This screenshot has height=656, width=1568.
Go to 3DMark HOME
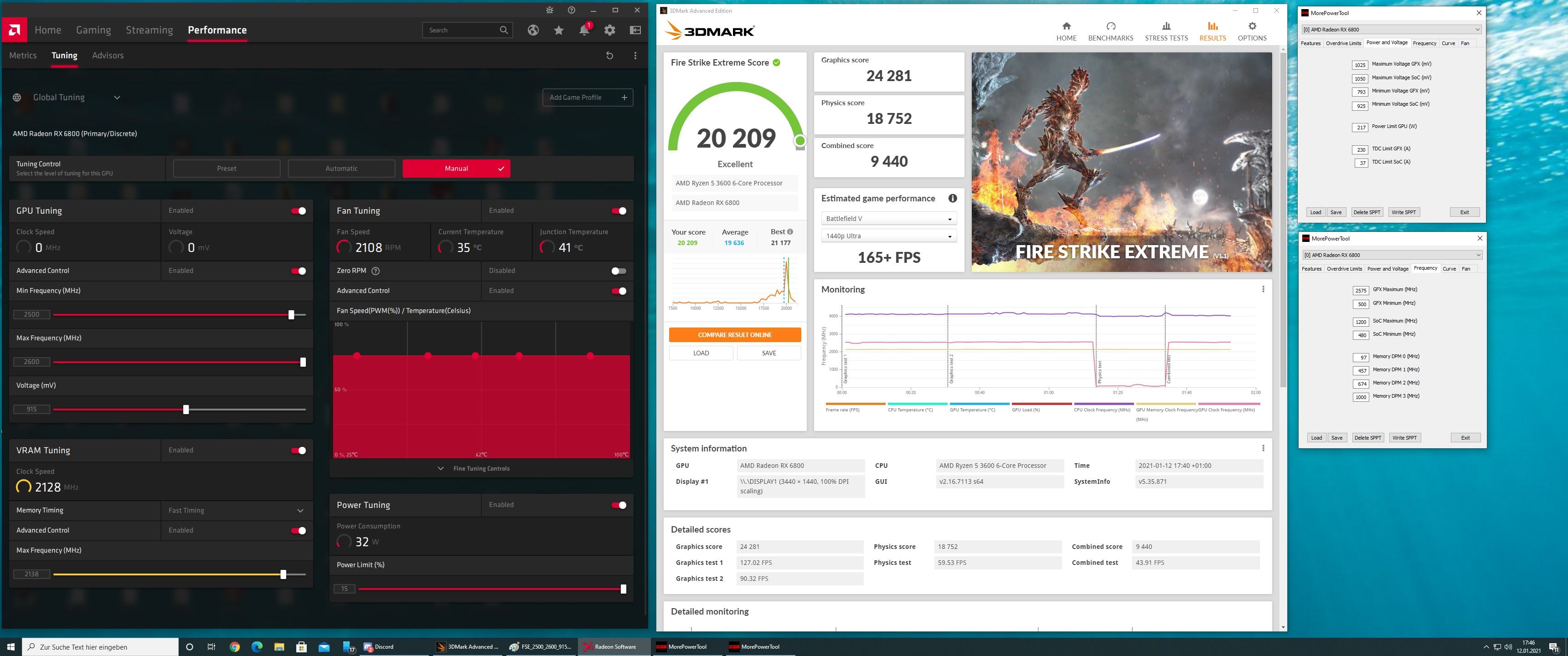[1066, 31]
